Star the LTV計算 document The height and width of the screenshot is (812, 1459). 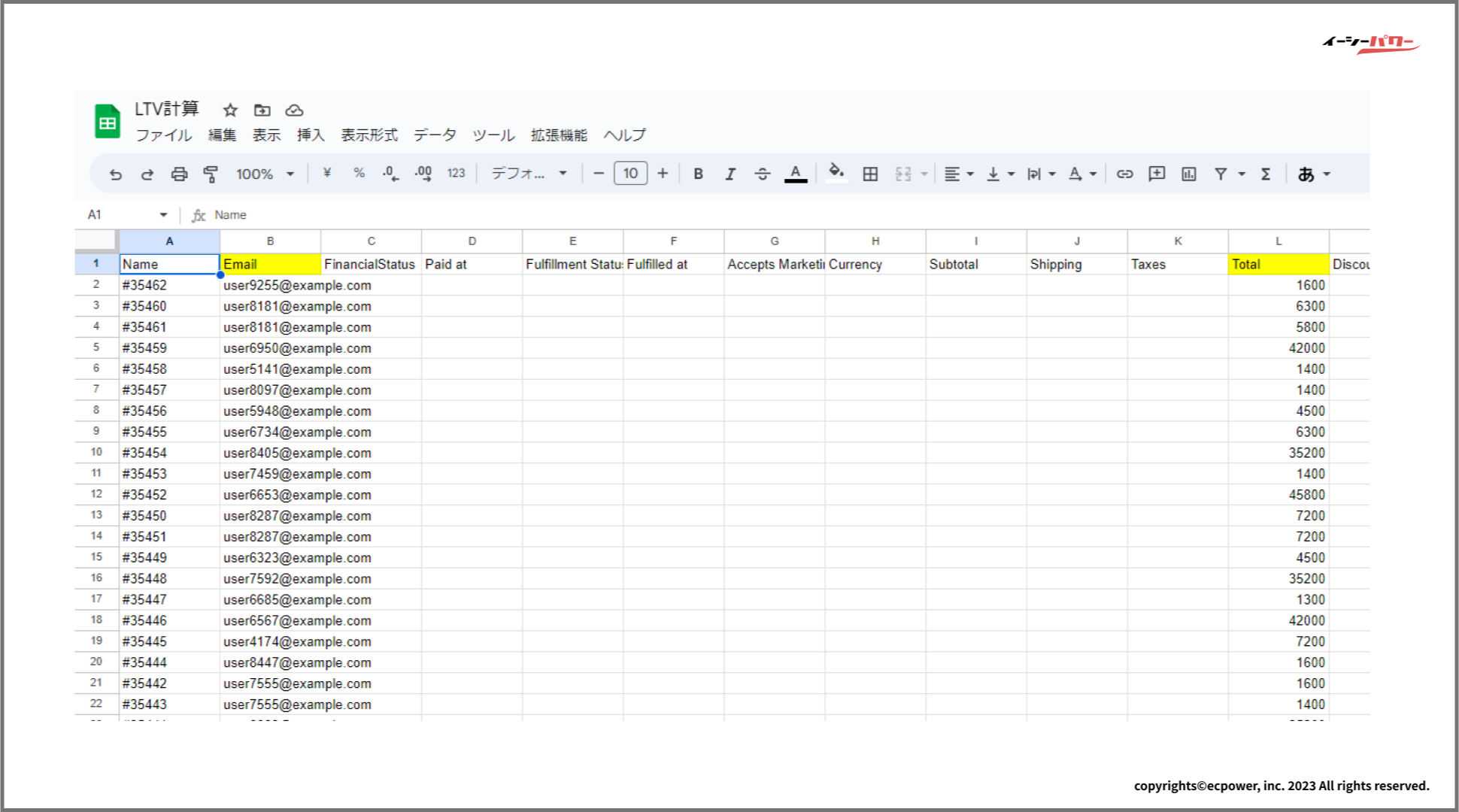pyautogui.click(x=230, y=111)
